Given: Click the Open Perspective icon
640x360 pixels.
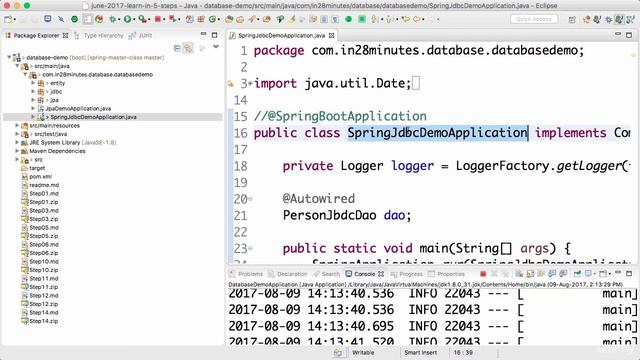Looking at the screenshot, I should point(572,19).
